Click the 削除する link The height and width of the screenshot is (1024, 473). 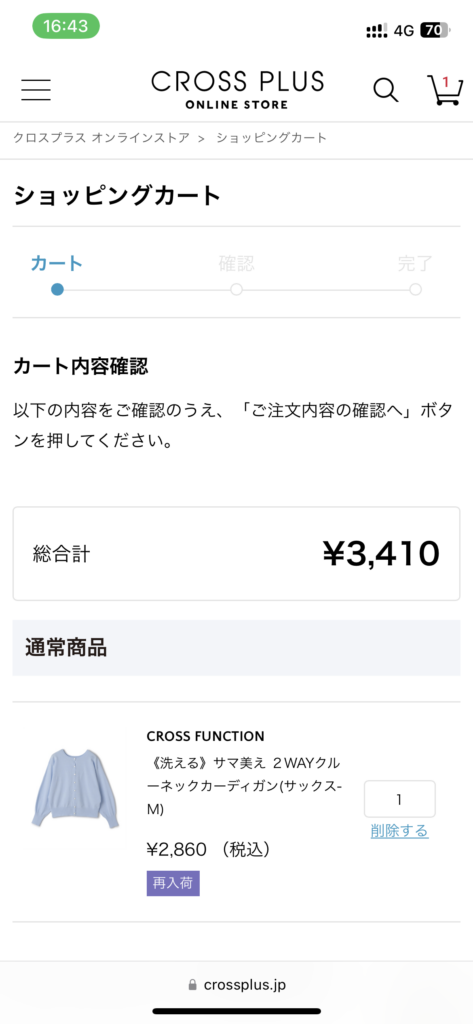400,831
